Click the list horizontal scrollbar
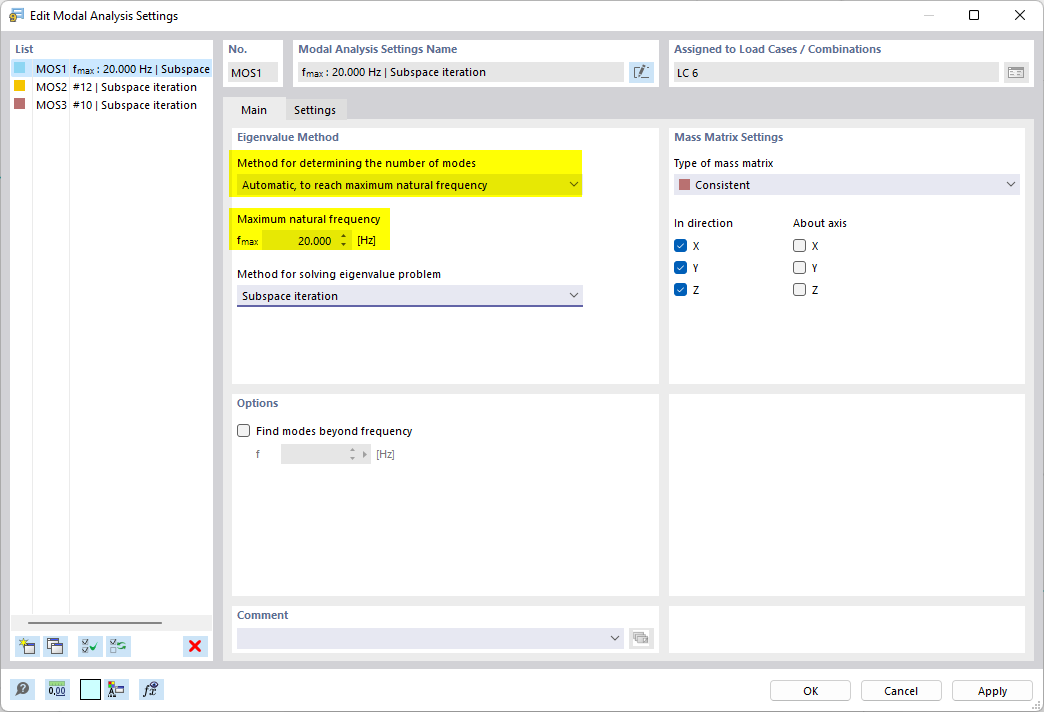 95,623
